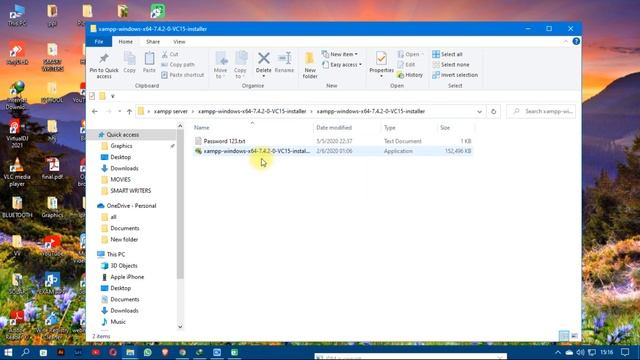This screenshot has width=640, height=360.
Task: Open the Copy to menu
Action: tap(241, 65)
